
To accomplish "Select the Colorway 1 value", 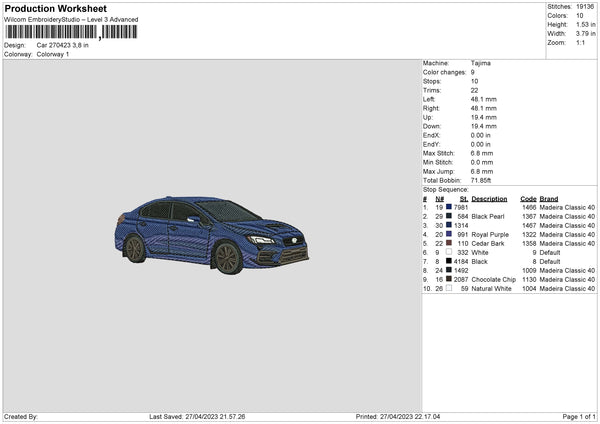I will coord(54,54).
